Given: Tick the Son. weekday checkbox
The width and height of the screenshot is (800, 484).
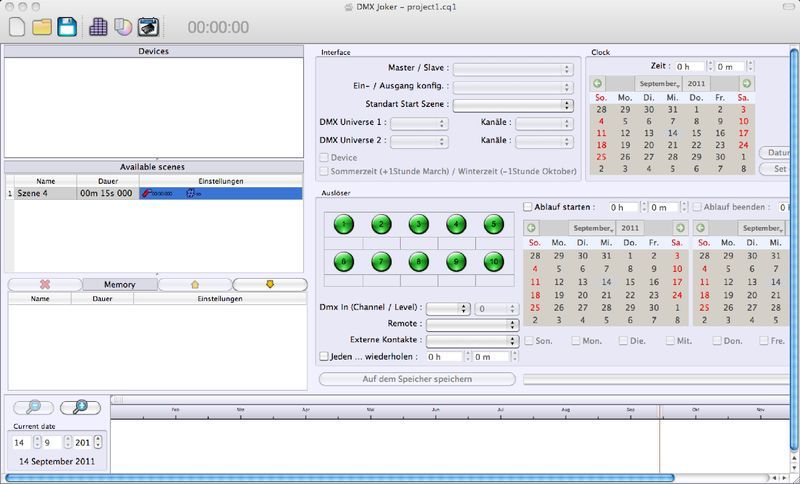Looking at the screenshot, I should [529, 341].
